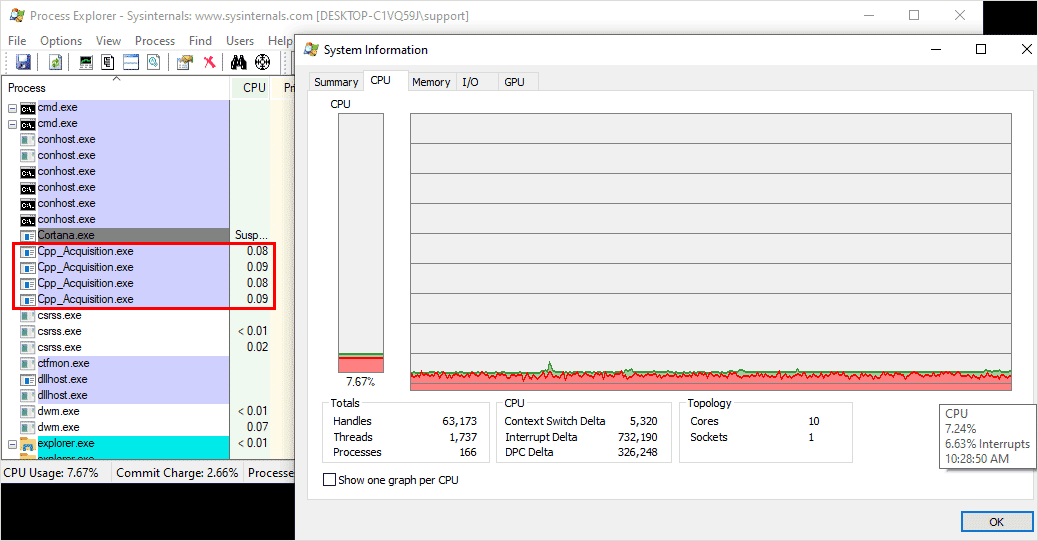The width and height of the screenshot is (1038, 541).
Task: Open the View menu
Action: (x=109, y=40)
